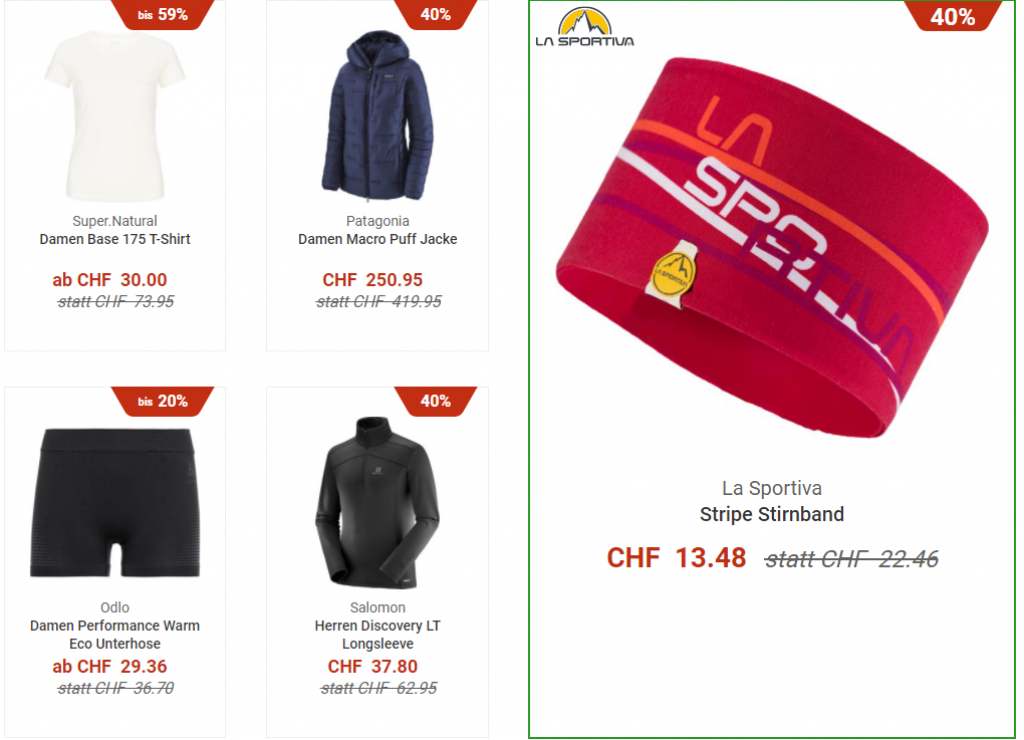Open the navy Patagonia puff jacket image

coord(377,116)
